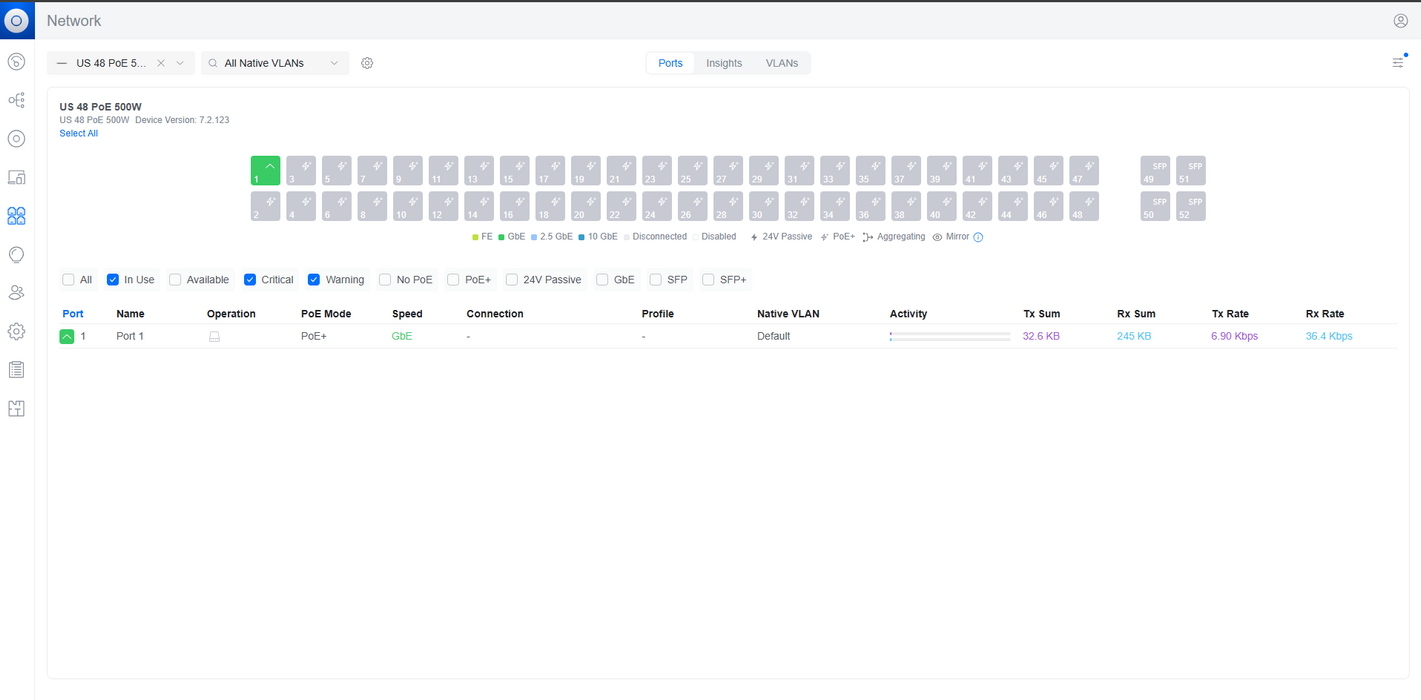The height and width of the screenshot is (700, 1421).
Task: Open the filter panel icon at top right
Action: [1398, 63]
